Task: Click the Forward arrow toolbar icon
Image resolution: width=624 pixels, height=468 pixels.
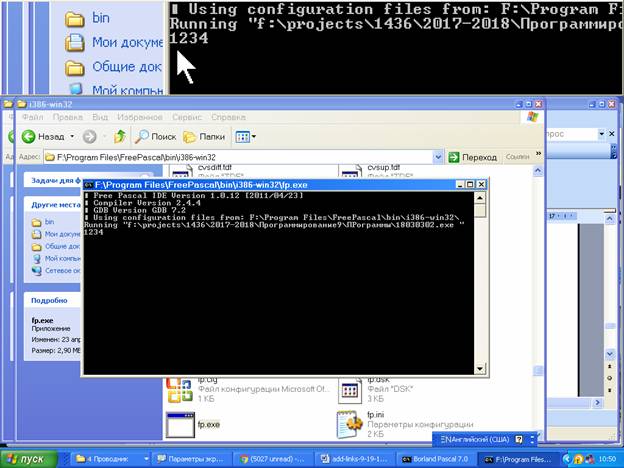Action: 90,136
